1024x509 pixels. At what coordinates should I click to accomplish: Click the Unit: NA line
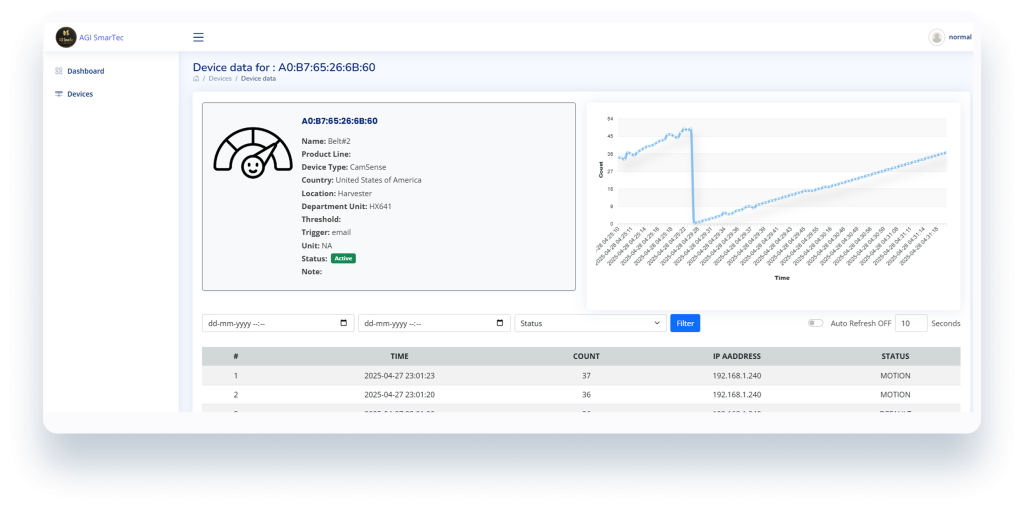point(317,246)
